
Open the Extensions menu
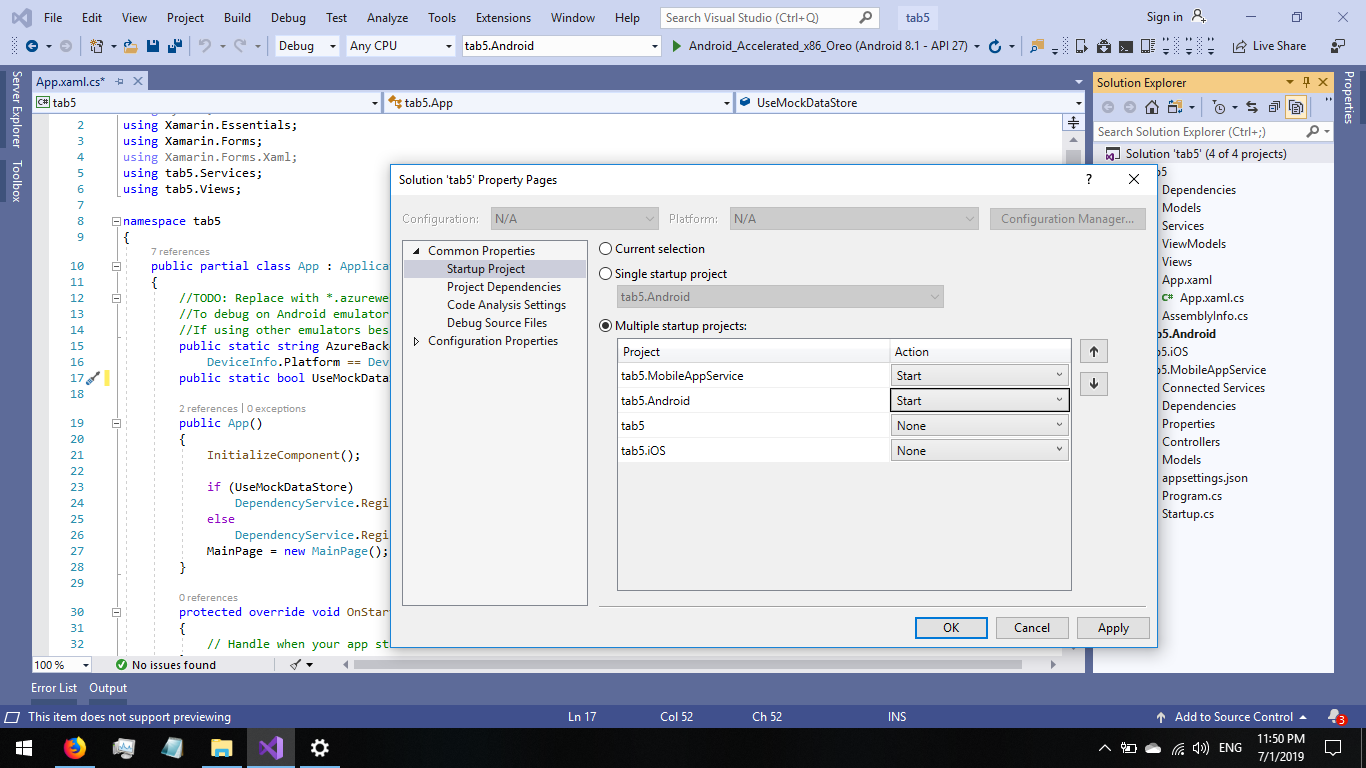click(x=503, y=17)
